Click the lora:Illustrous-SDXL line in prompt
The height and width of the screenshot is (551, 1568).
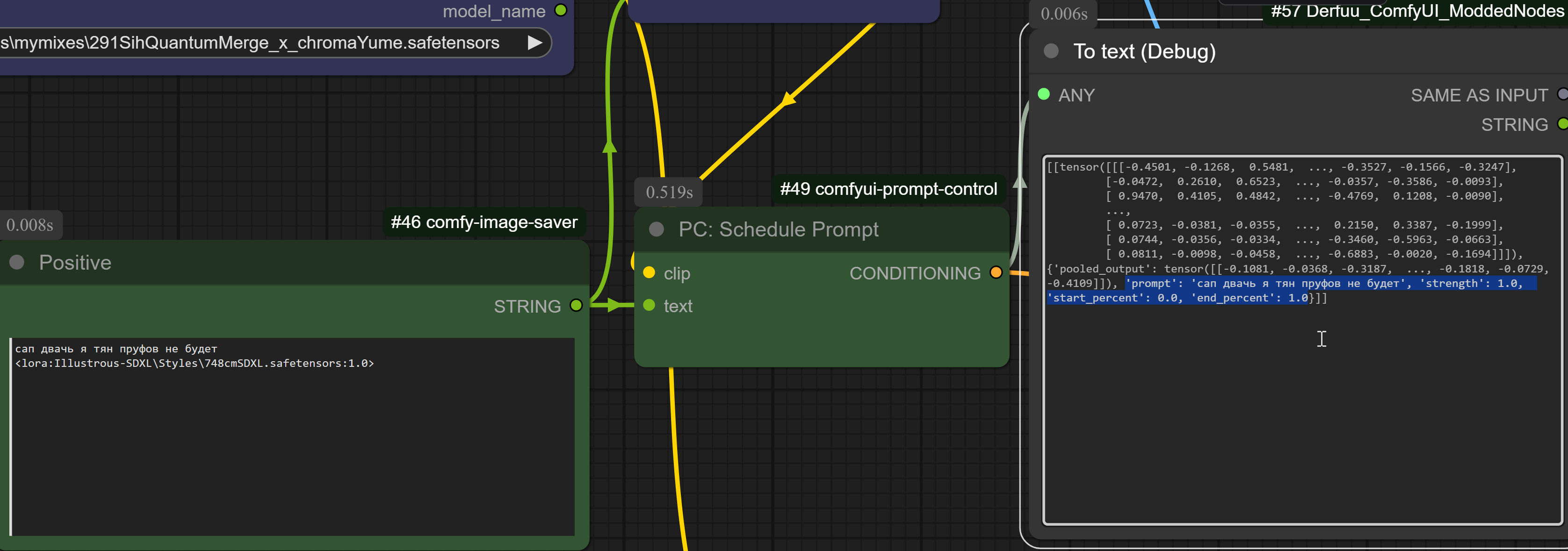(x=194, y=363)
